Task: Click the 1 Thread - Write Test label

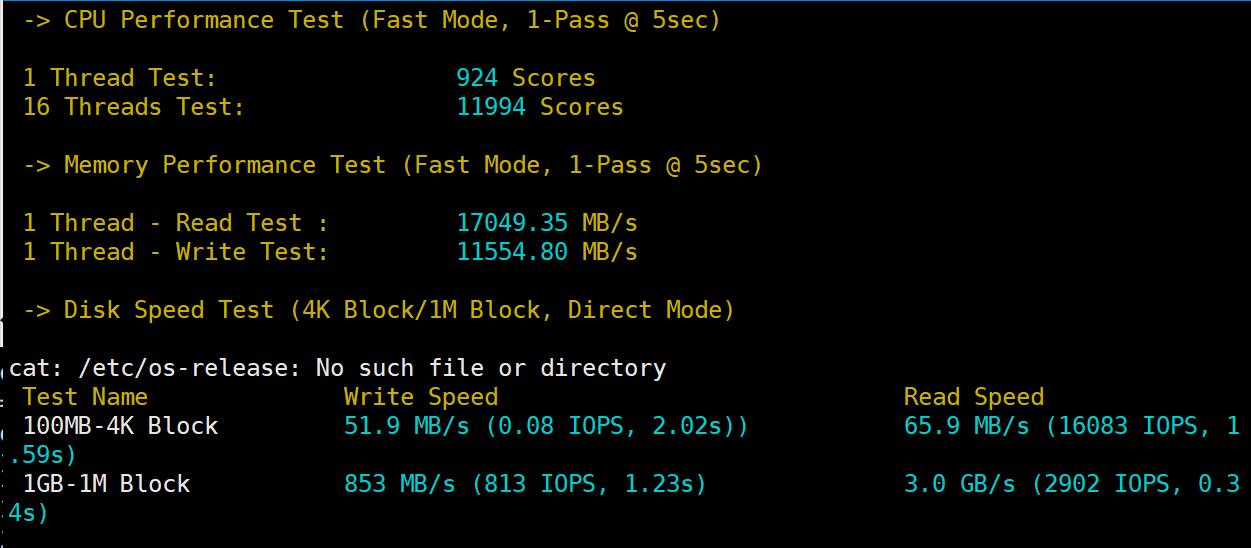Action: coord(175,252)
